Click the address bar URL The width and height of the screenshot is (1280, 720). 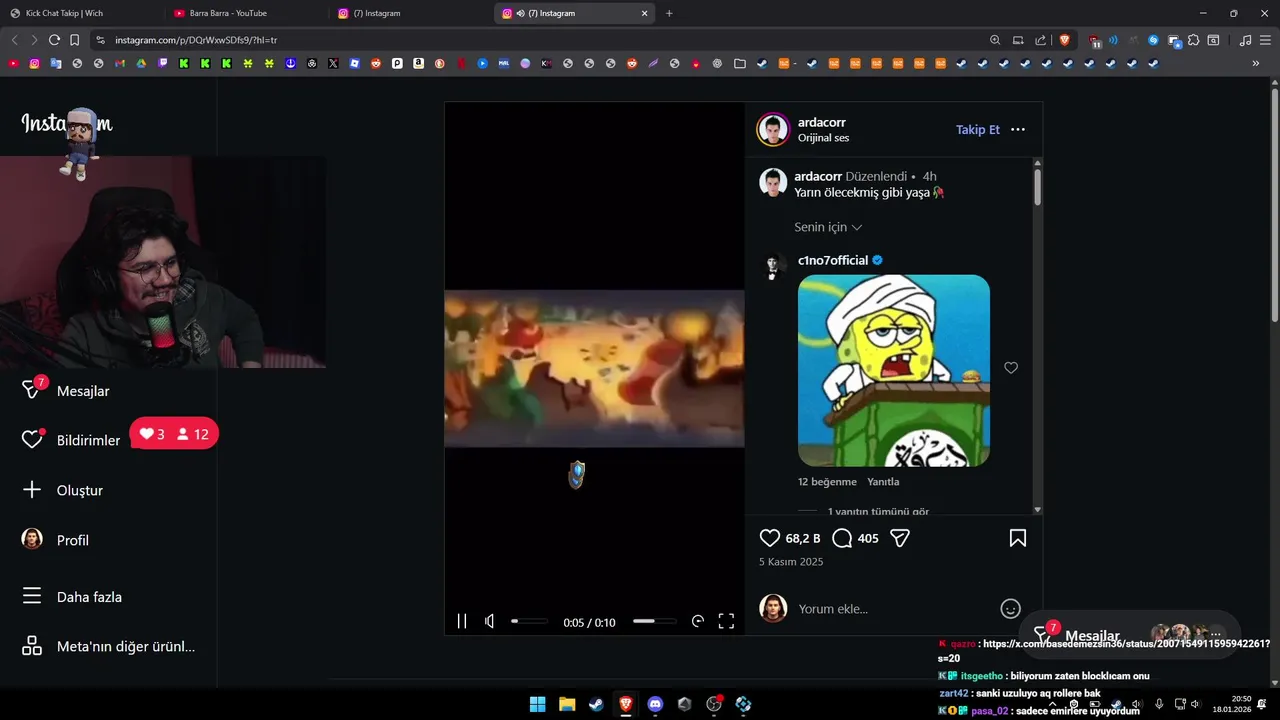196,40
